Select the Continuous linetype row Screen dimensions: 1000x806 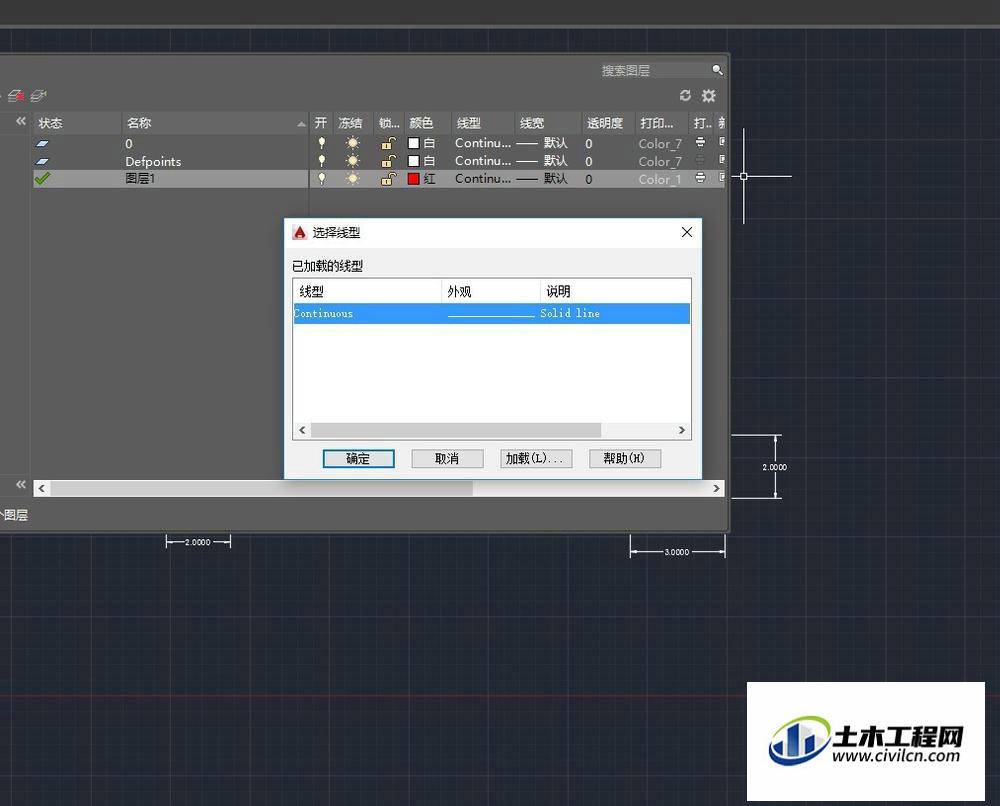click(x=492, y=313)
